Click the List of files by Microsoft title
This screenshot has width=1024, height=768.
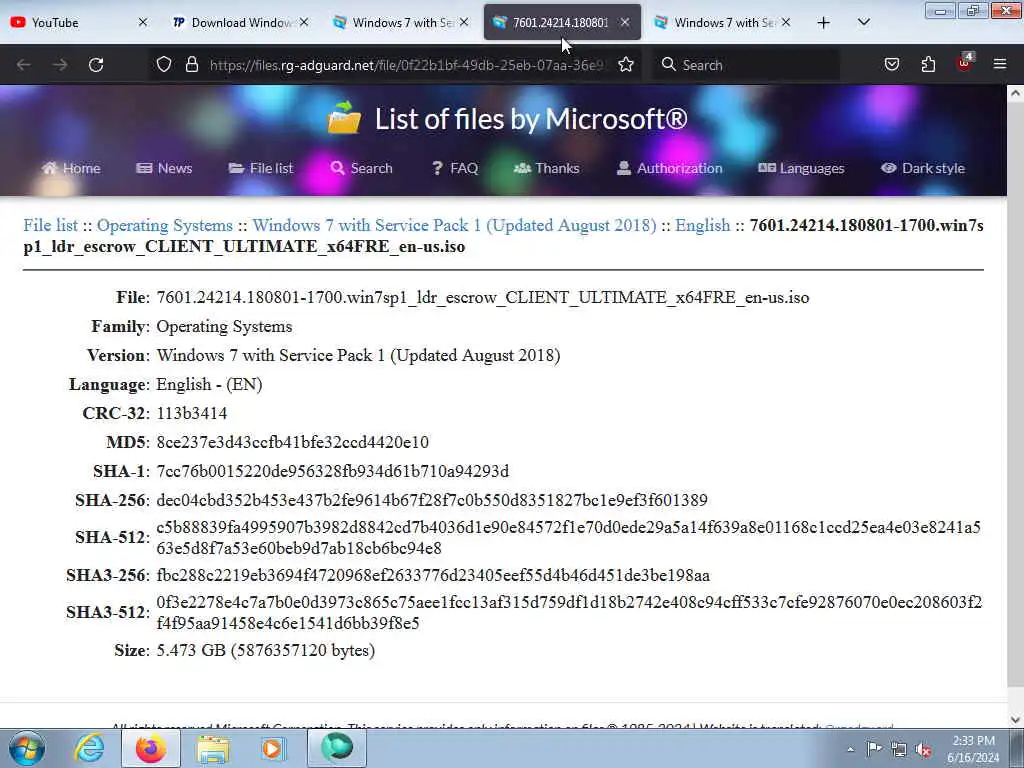tap(531, 119)
